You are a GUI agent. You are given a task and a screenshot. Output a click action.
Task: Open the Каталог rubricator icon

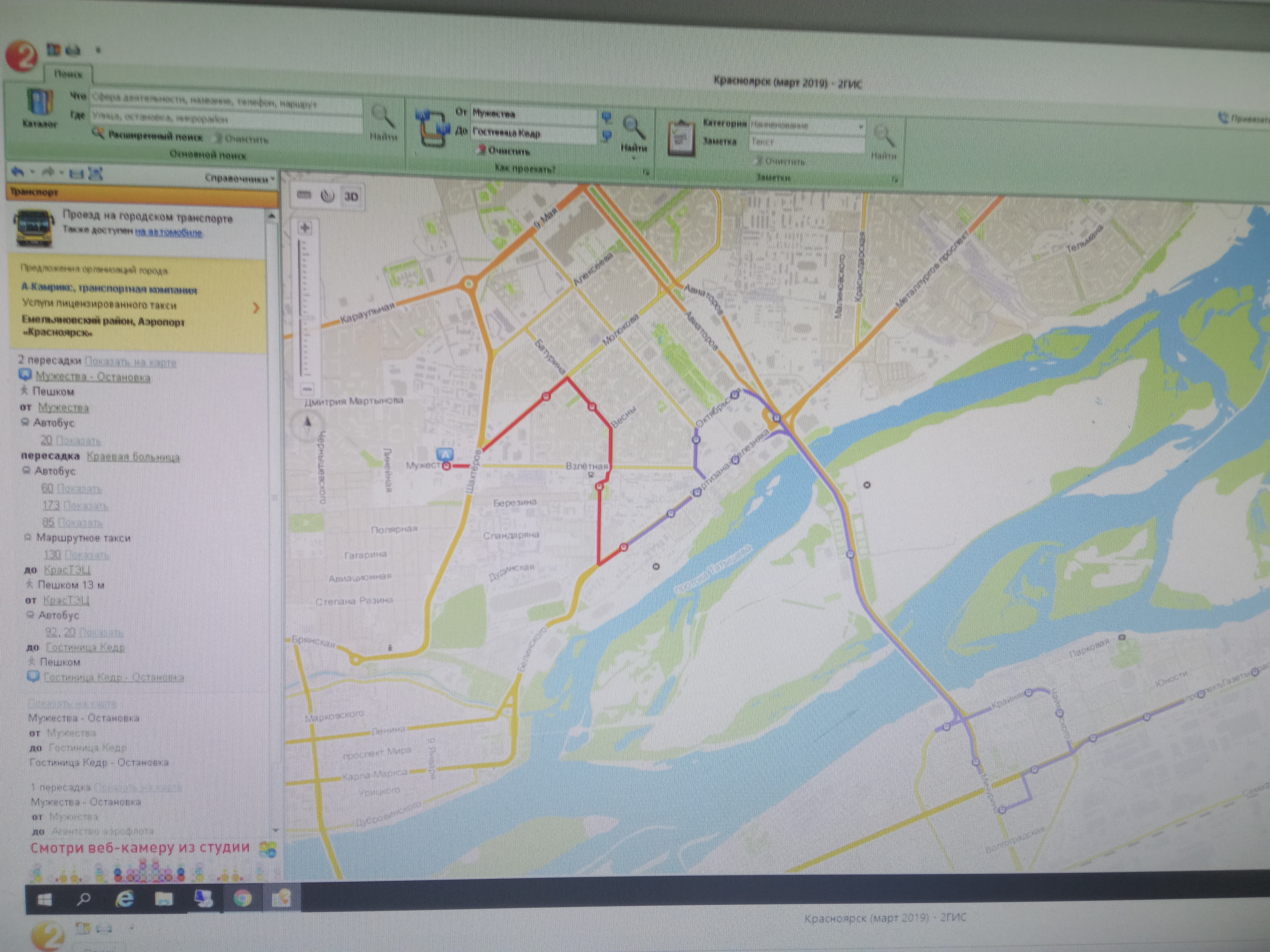click(x=40, y=108)
